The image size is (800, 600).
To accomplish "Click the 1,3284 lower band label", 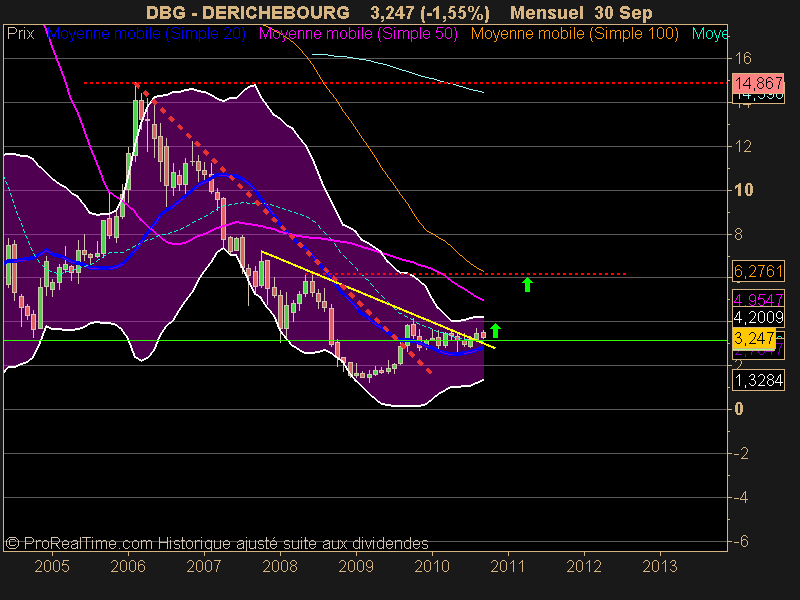I will (x=758, y=380).
